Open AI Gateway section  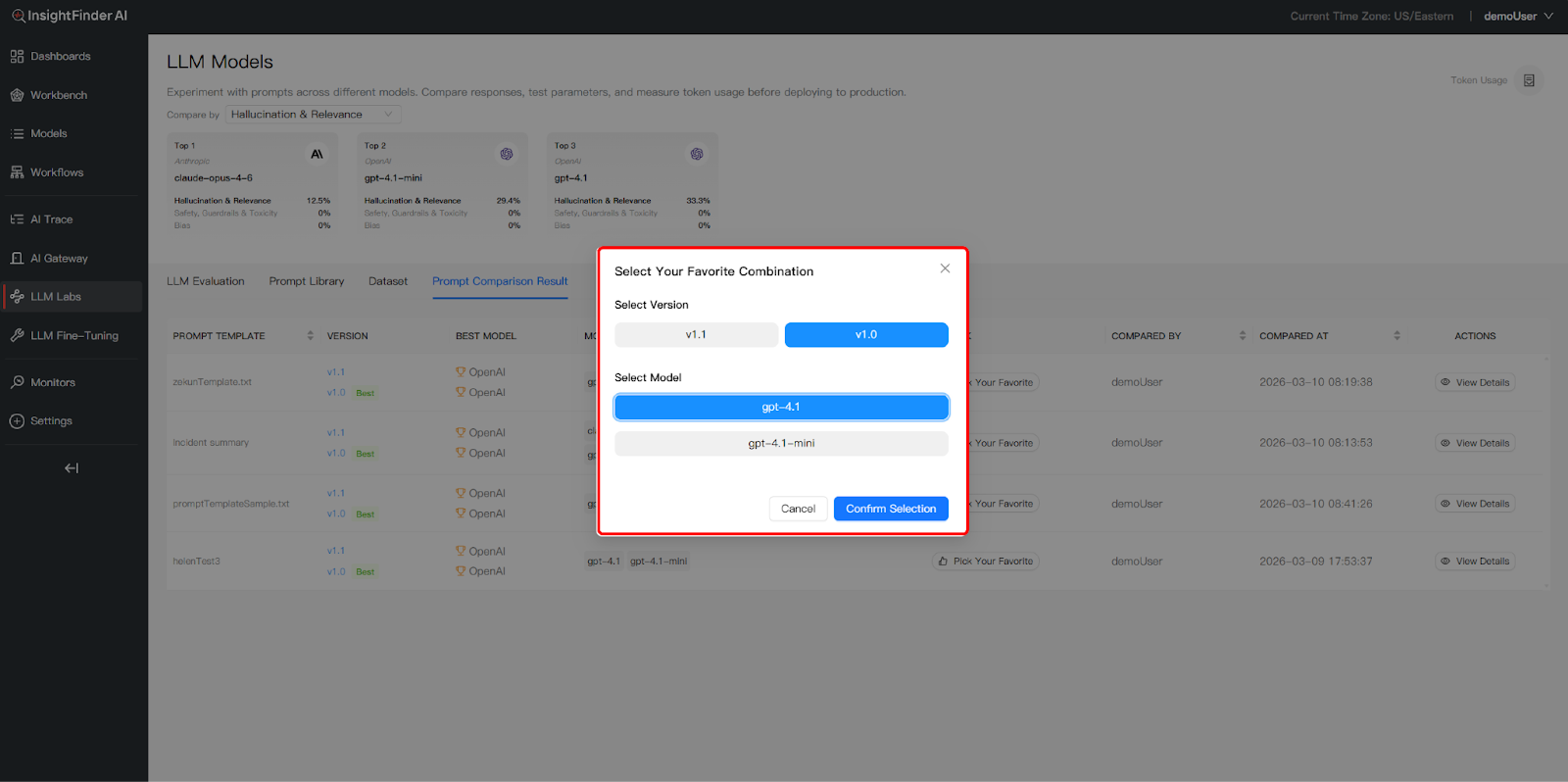point(59,259)
